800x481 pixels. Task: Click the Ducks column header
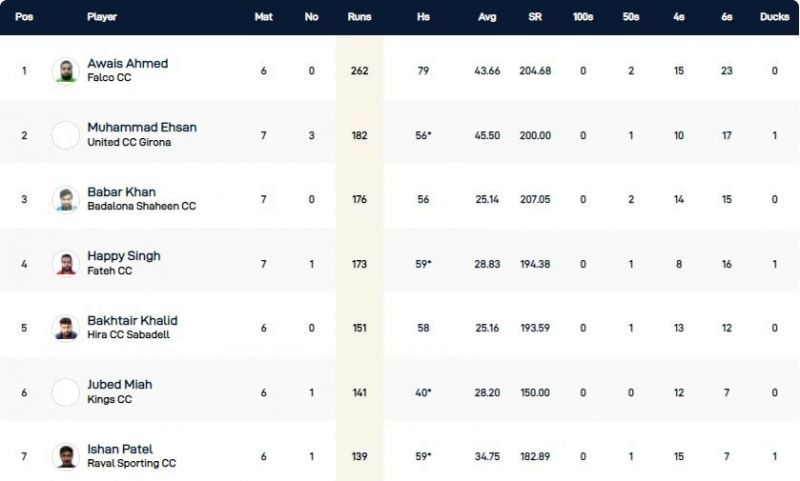[x=774, y=17]
